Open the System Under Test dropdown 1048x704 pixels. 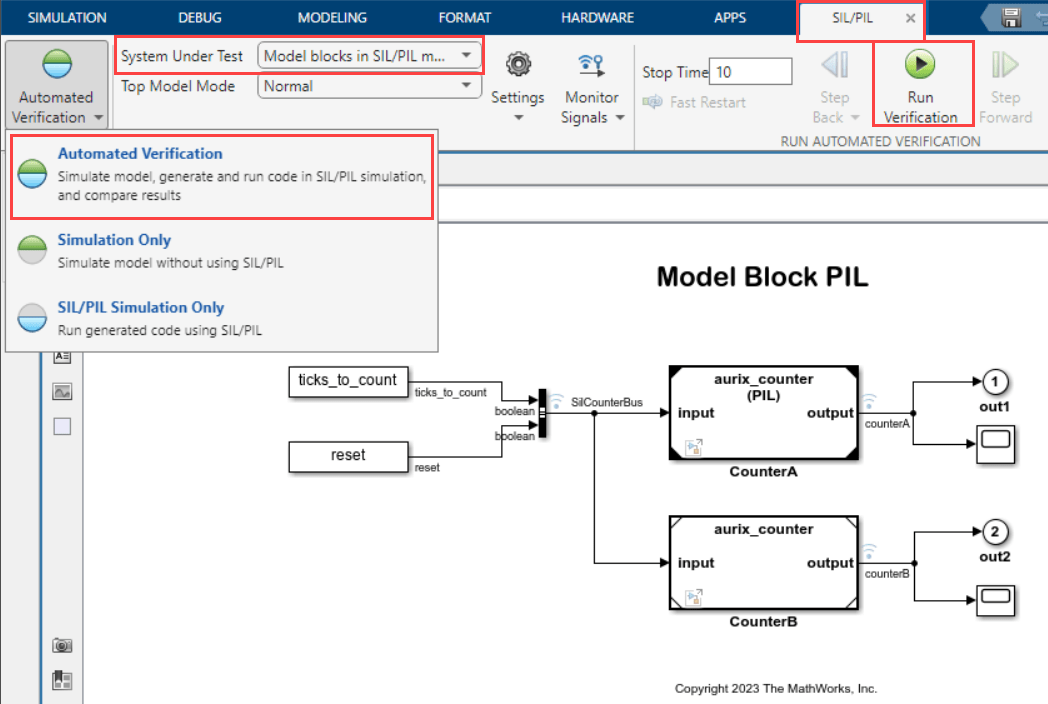pyautogui.click(x=370, y=56)
